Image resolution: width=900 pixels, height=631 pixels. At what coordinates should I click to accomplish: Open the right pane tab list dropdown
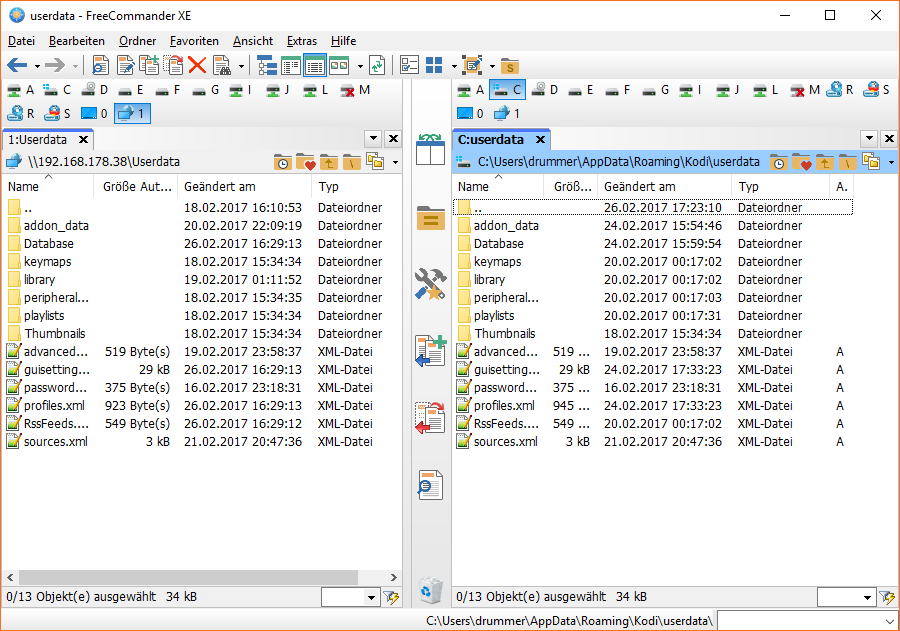point(869,138)
